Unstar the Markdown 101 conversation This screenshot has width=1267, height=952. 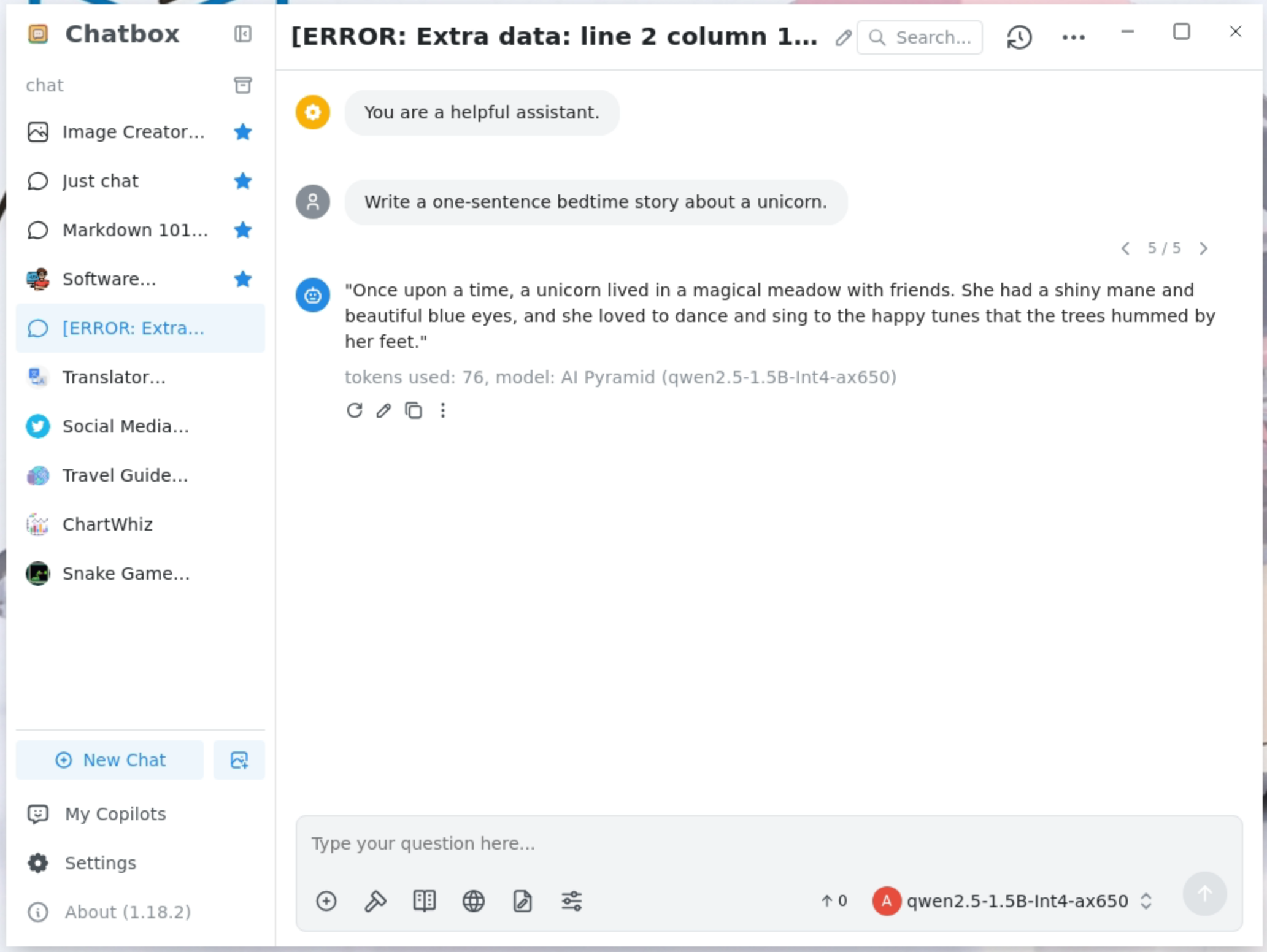coord(243,230)
